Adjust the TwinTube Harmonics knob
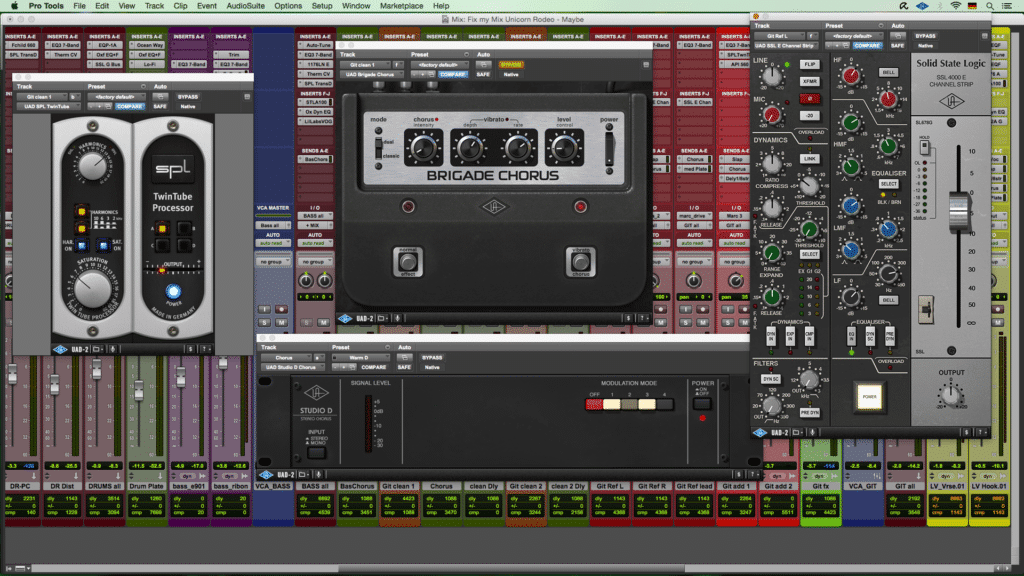Screen dimensions: 1024x576 92,165
